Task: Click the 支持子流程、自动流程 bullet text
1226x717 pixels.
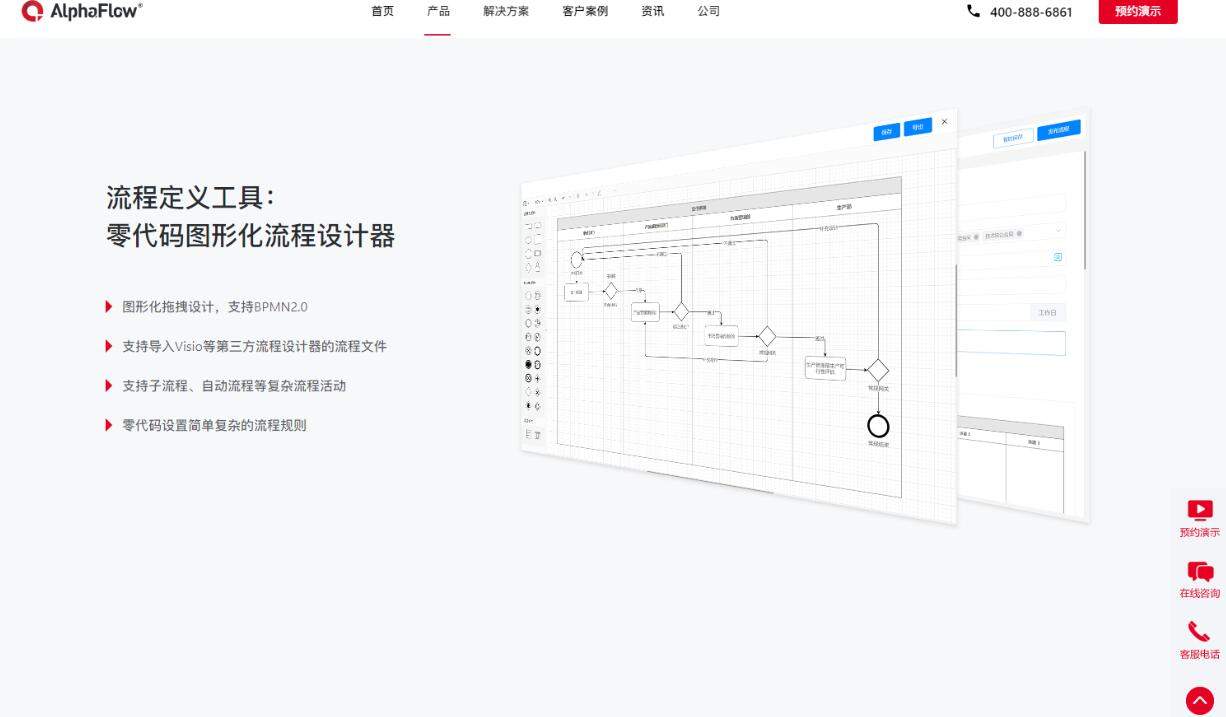Action: coord(234,386)
